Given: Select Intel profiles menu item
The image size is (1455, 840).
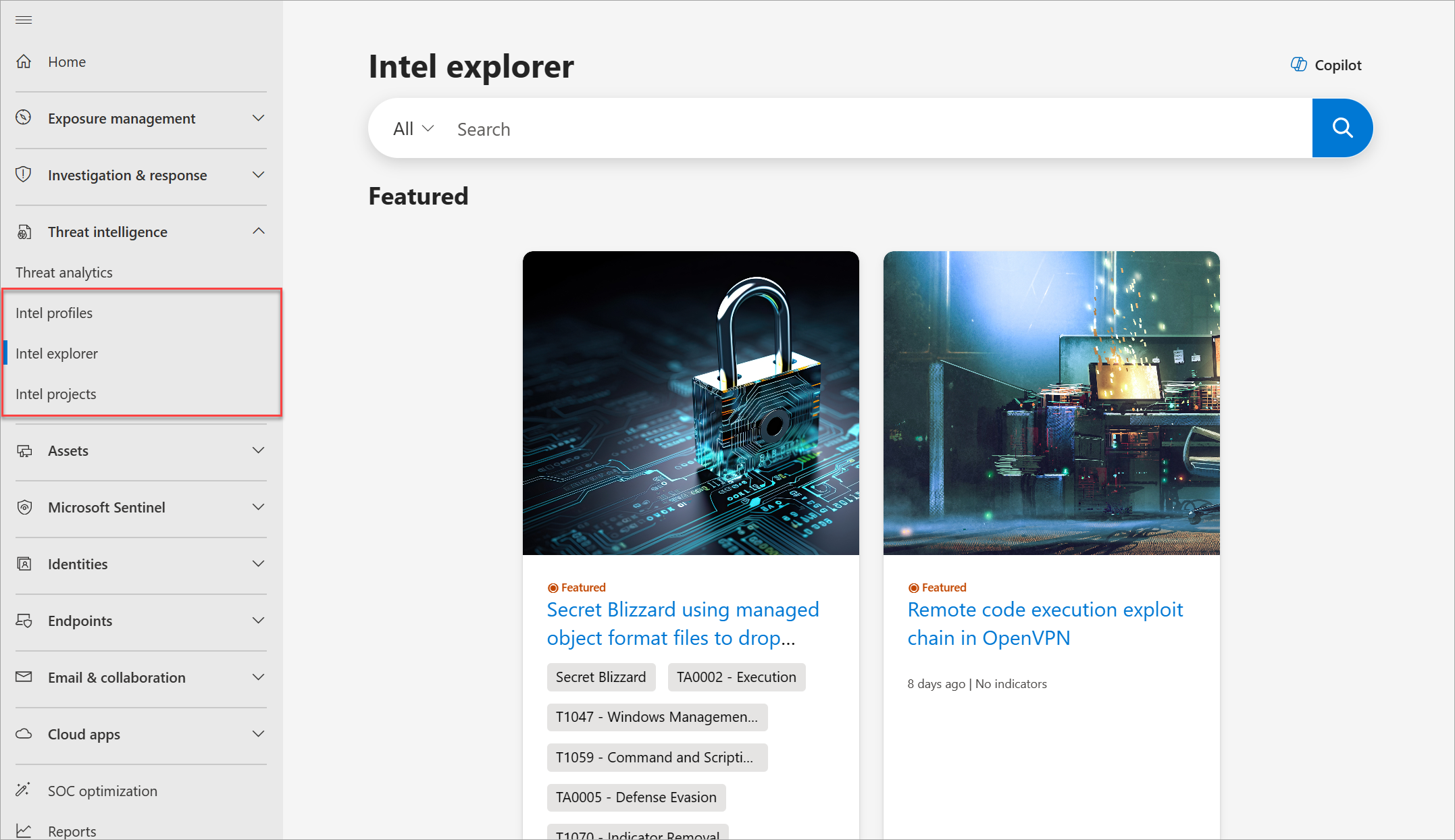Looking at the screenshot, I should (54, 313).
